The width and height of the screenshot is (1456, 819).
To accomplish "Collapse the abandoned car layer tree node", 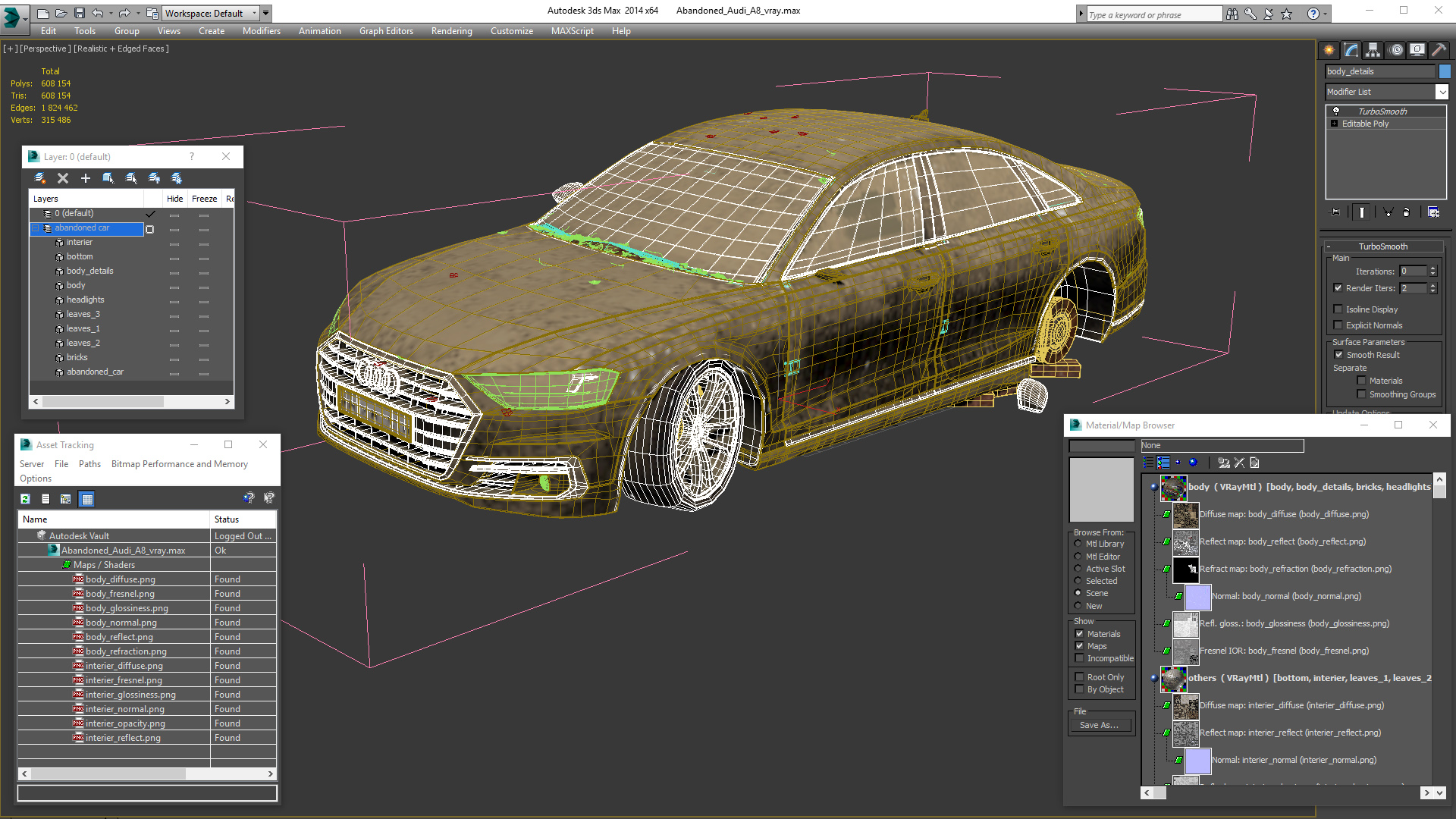I will [36, 228].
